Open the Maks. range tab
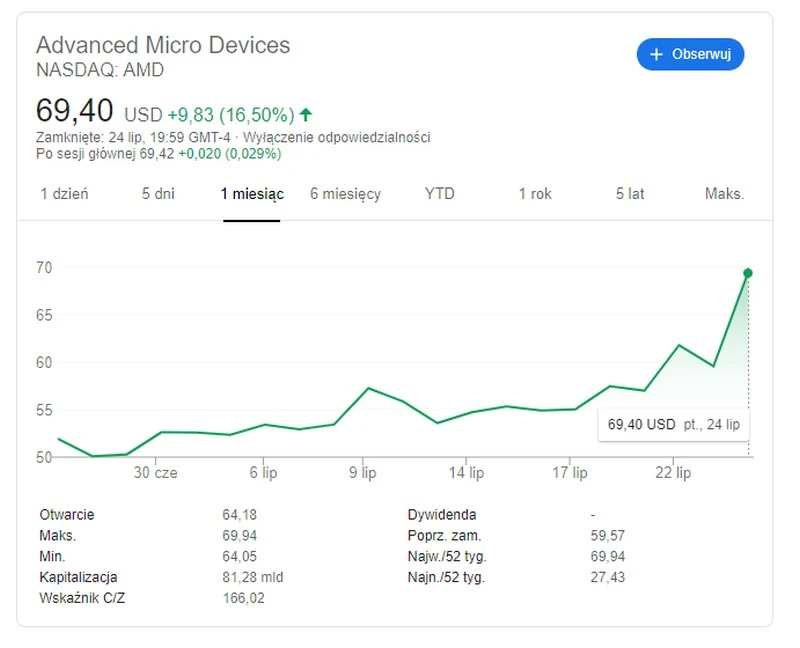Screen dimensions: 800x648 click(724, 194)
